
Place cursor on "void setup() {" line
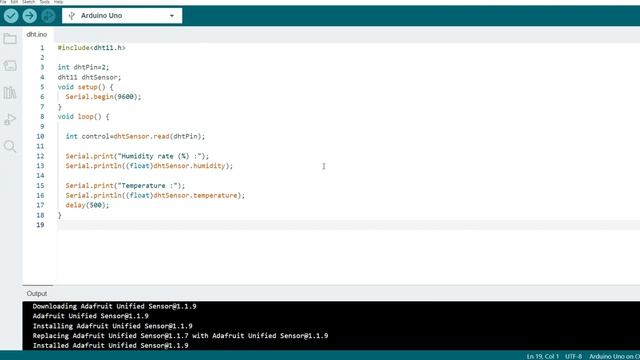85,87
